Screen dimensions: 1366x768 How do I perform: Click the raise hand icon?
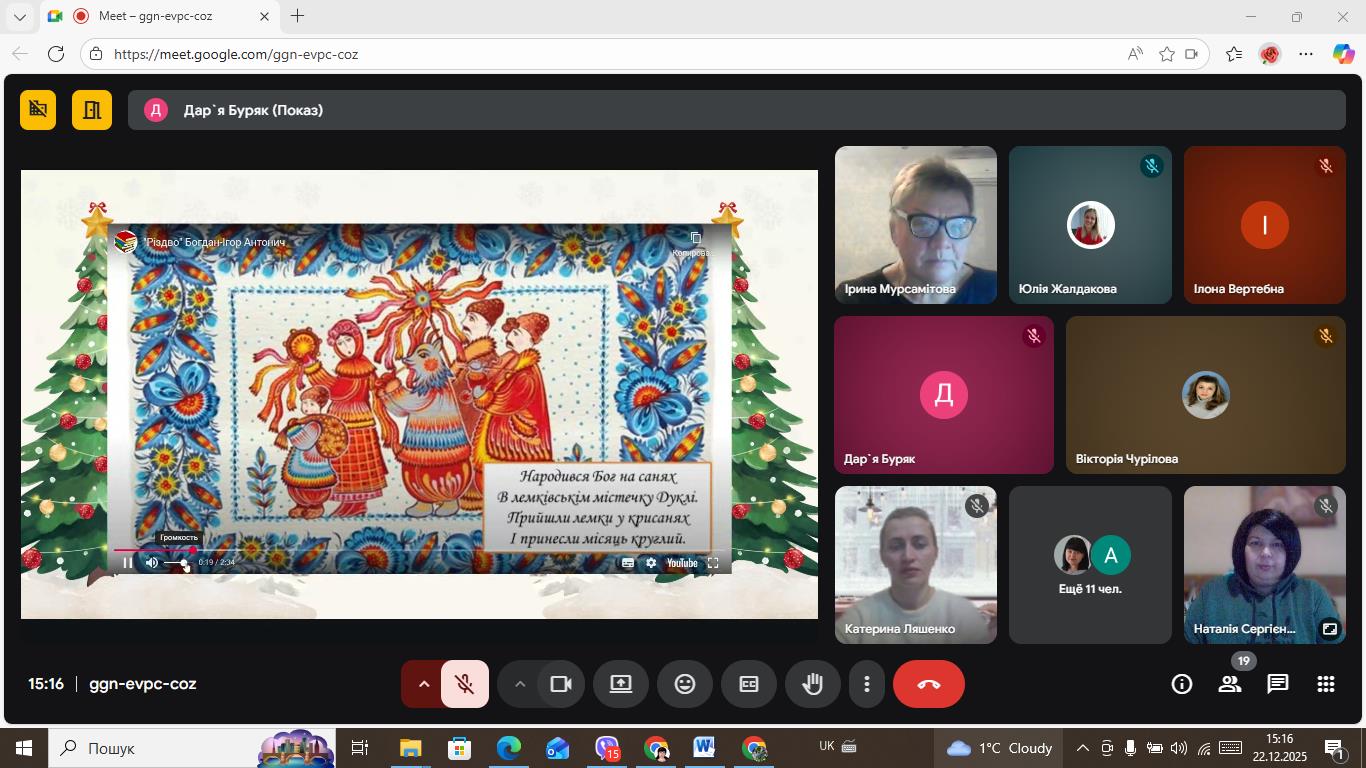(x=812, y=684)
